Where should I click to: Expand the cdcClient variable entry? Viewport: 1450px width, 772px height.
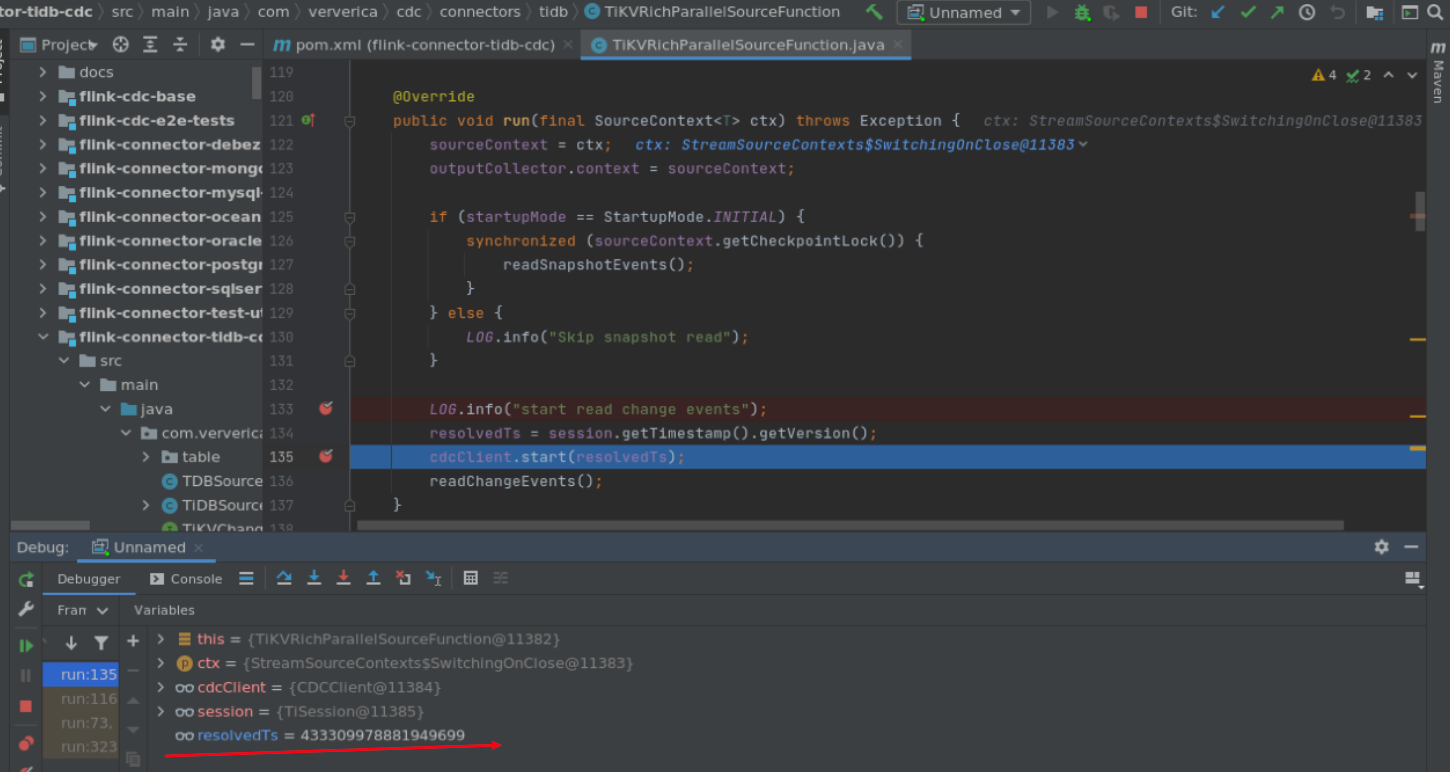point(161,687)
